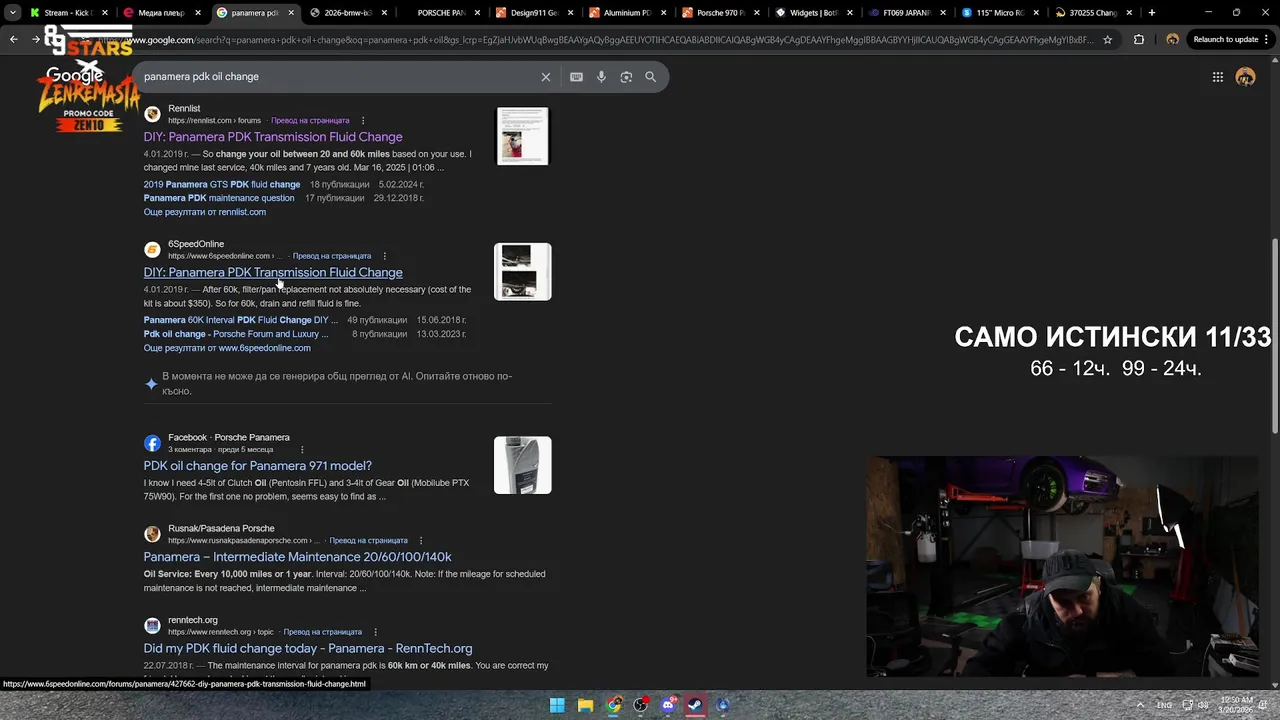Open 6SpeedOnline DIY: Panamera PDK Transmission Fluid Change
Image resolution: width=1280 pixels, height=720 pixels.
pos(273,272)
